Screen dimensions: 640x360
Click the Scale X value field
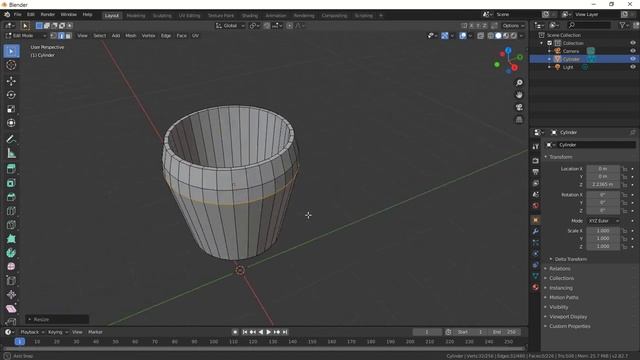[x=603, y=231]
